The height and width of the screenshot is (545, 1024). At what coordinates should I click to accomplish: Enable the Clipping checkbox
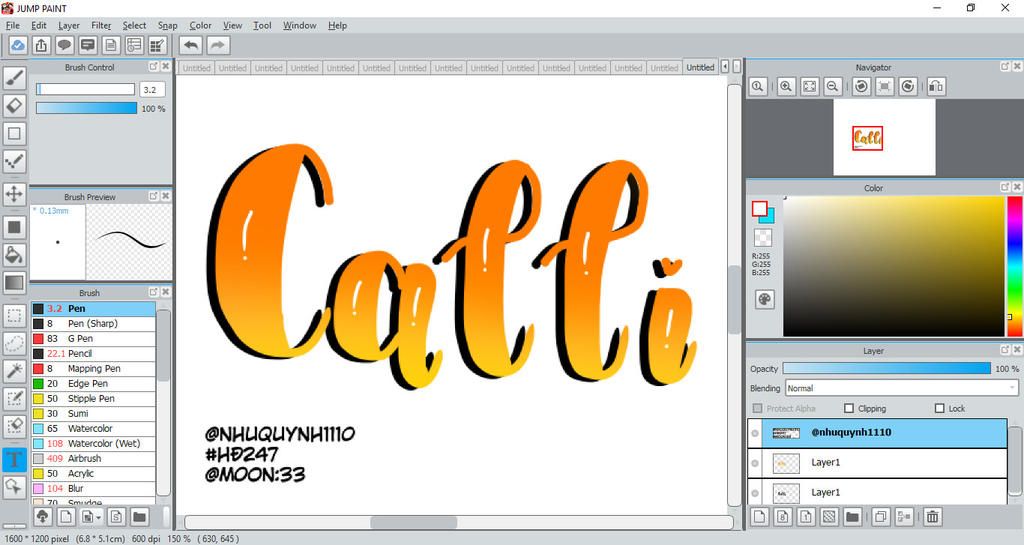[849, 408]
